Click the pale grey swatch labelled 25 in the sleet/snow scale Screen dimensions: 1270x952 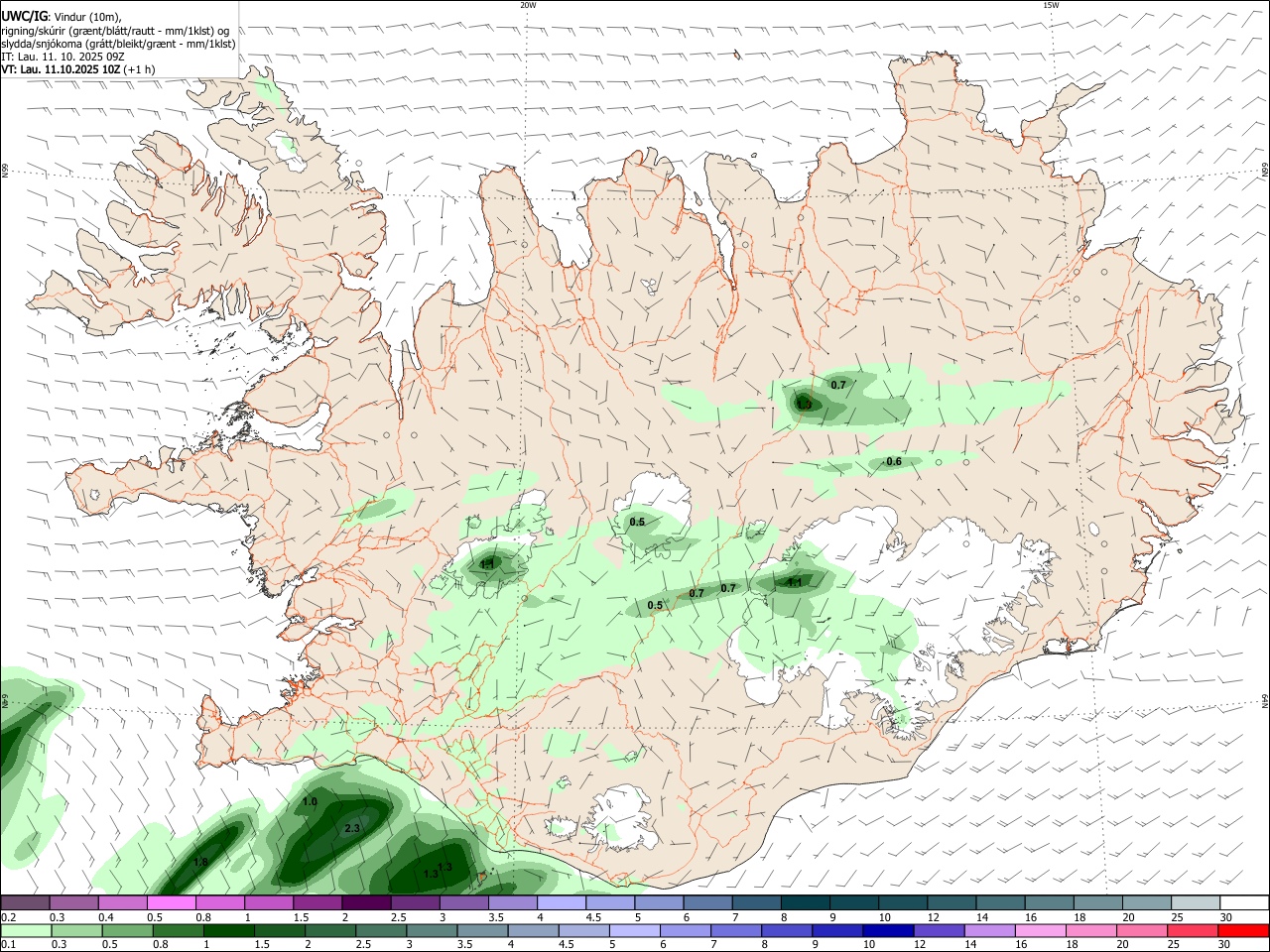[x=1195, y=902]
